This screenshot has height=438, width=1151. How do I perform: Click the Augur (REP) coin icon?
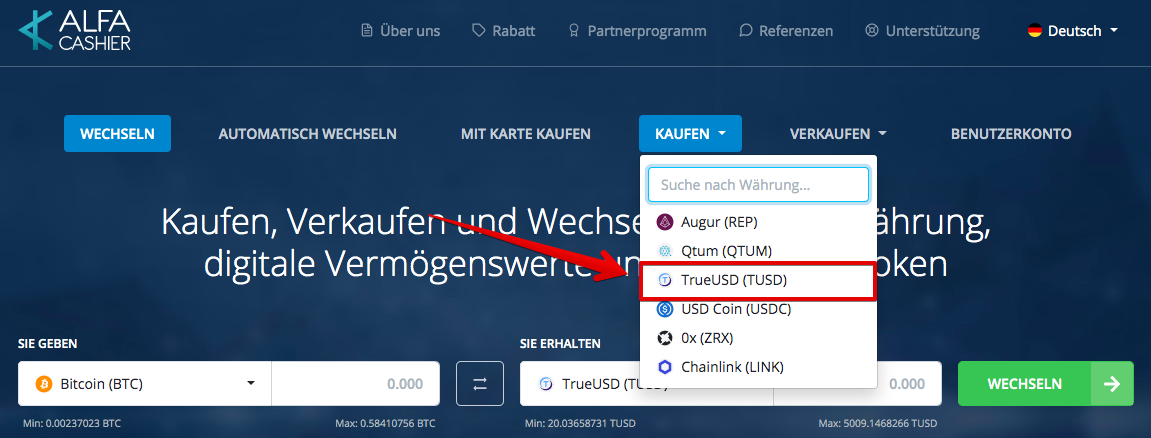665,222
